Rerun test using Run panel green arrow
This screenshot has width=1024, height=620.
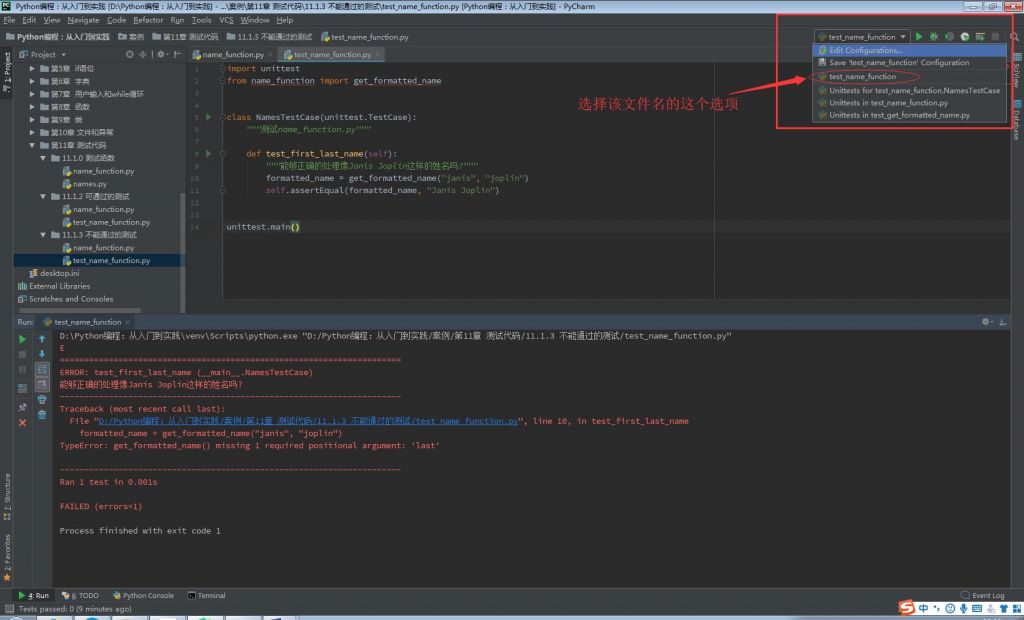[22, 340]
